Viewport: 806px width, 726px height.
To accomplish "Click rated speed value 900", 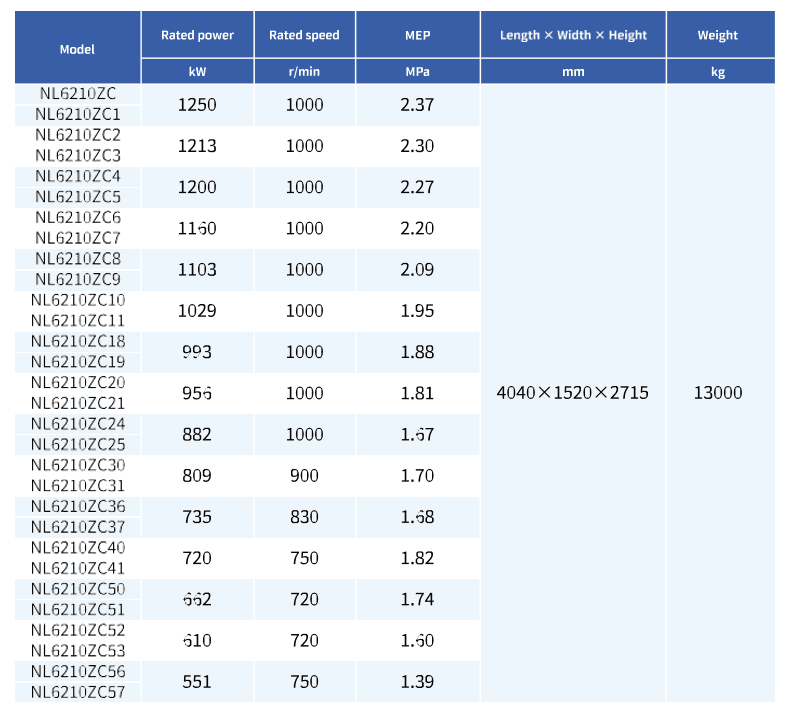I will click(x=304, y=476).
